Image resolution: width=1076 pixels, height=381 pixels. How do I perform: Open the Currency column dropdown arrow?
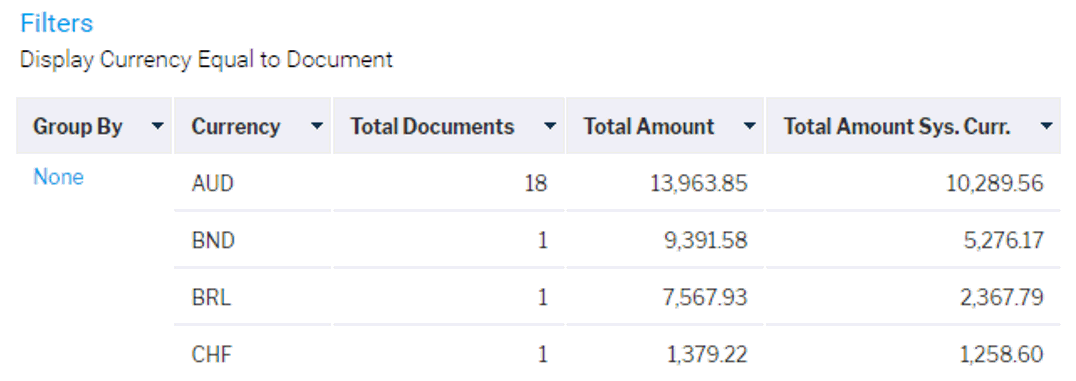point(316,126)
